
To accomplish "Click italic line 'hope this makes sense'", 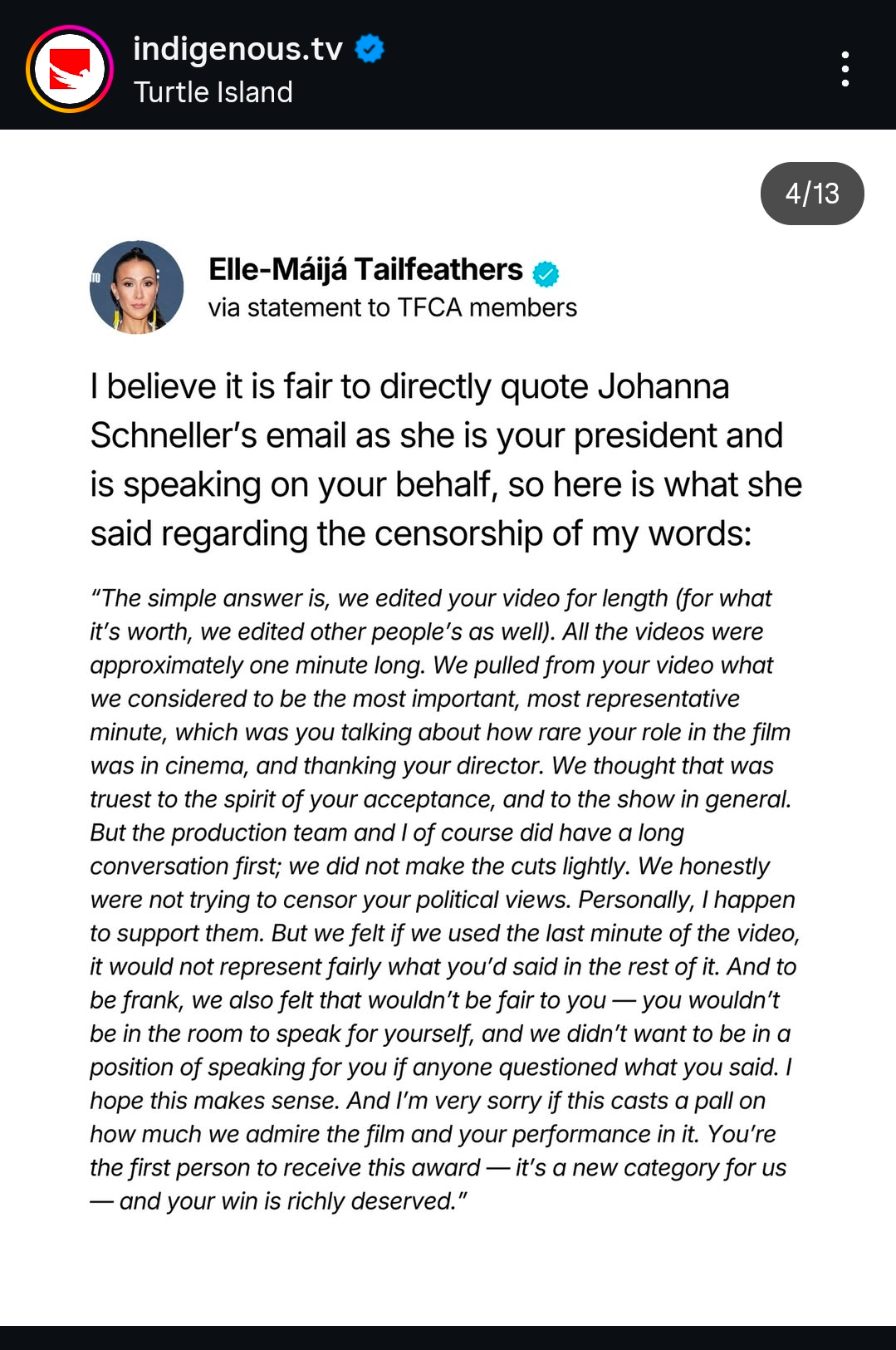I will pyautogui.click(x=428, y=1101).
